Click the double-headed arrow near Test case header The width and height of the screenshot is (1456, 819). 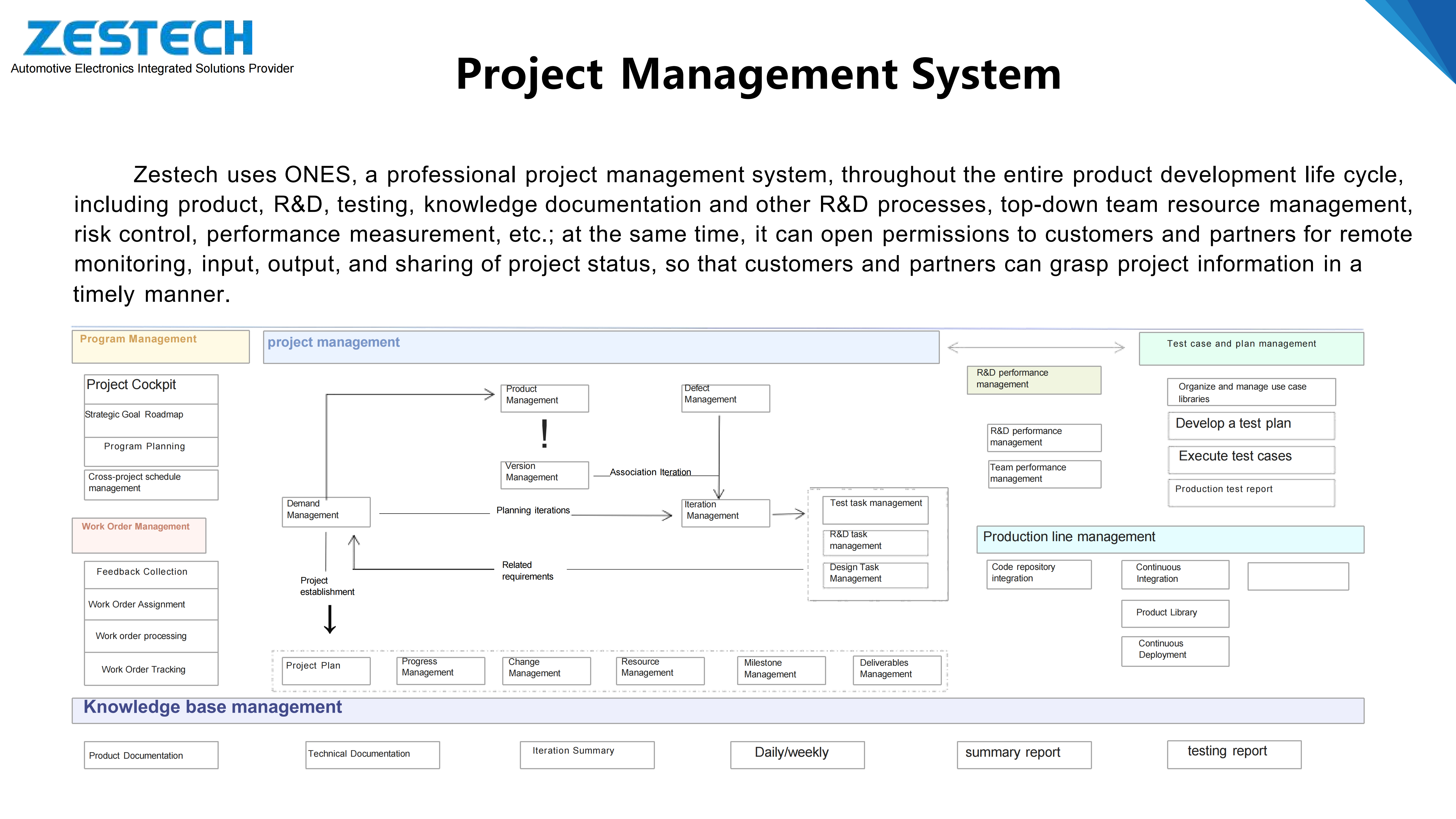tap(1036, 347)
